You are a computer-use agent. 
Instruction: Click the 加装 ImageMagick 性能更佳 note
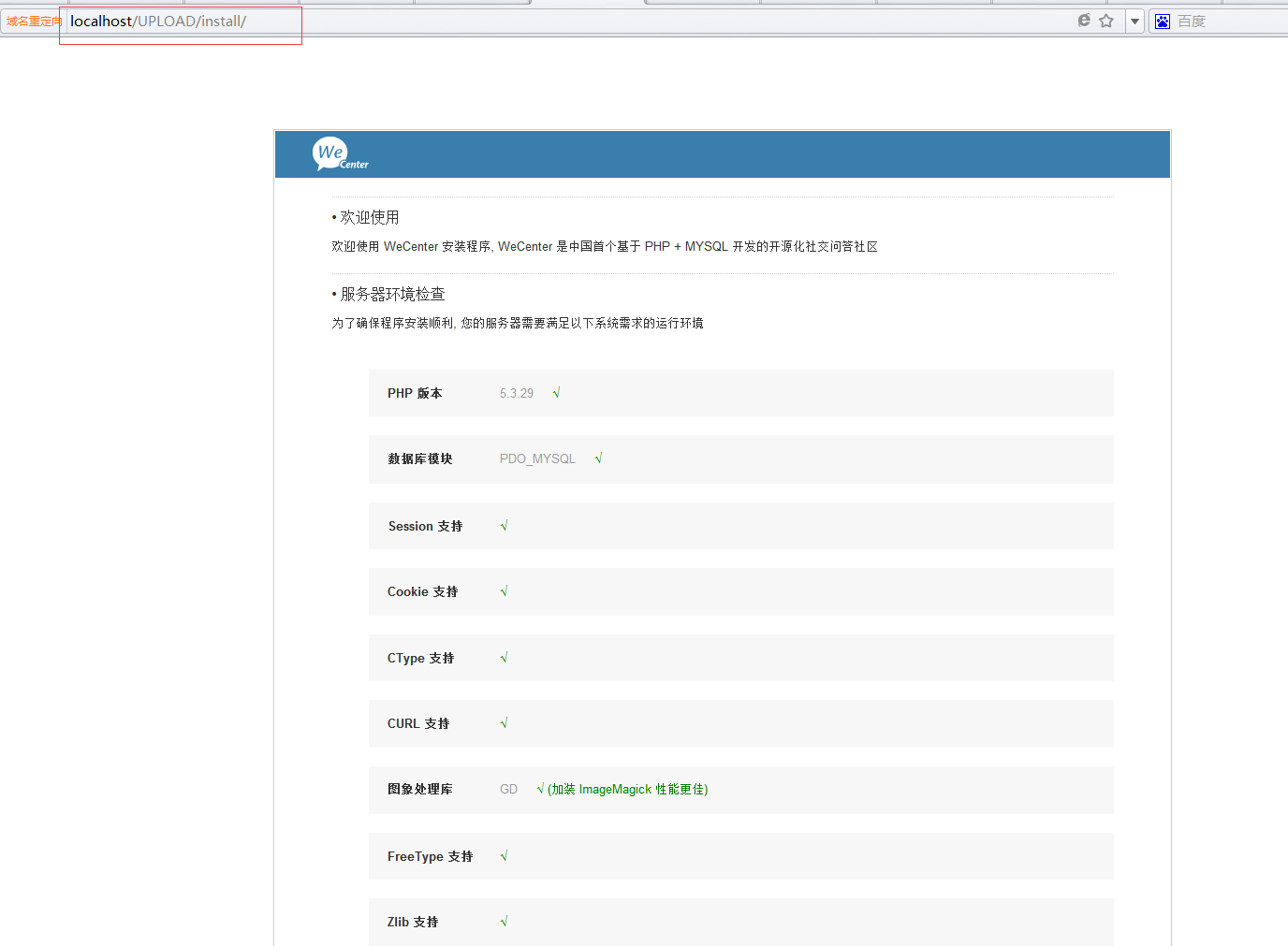tap(627, 789)
